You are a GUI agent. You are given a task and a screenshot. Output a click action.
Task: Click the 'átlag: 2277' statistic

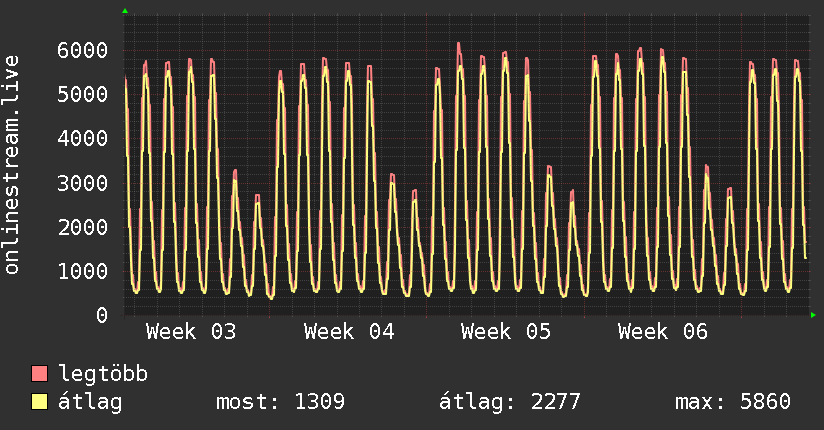point(510,402)
